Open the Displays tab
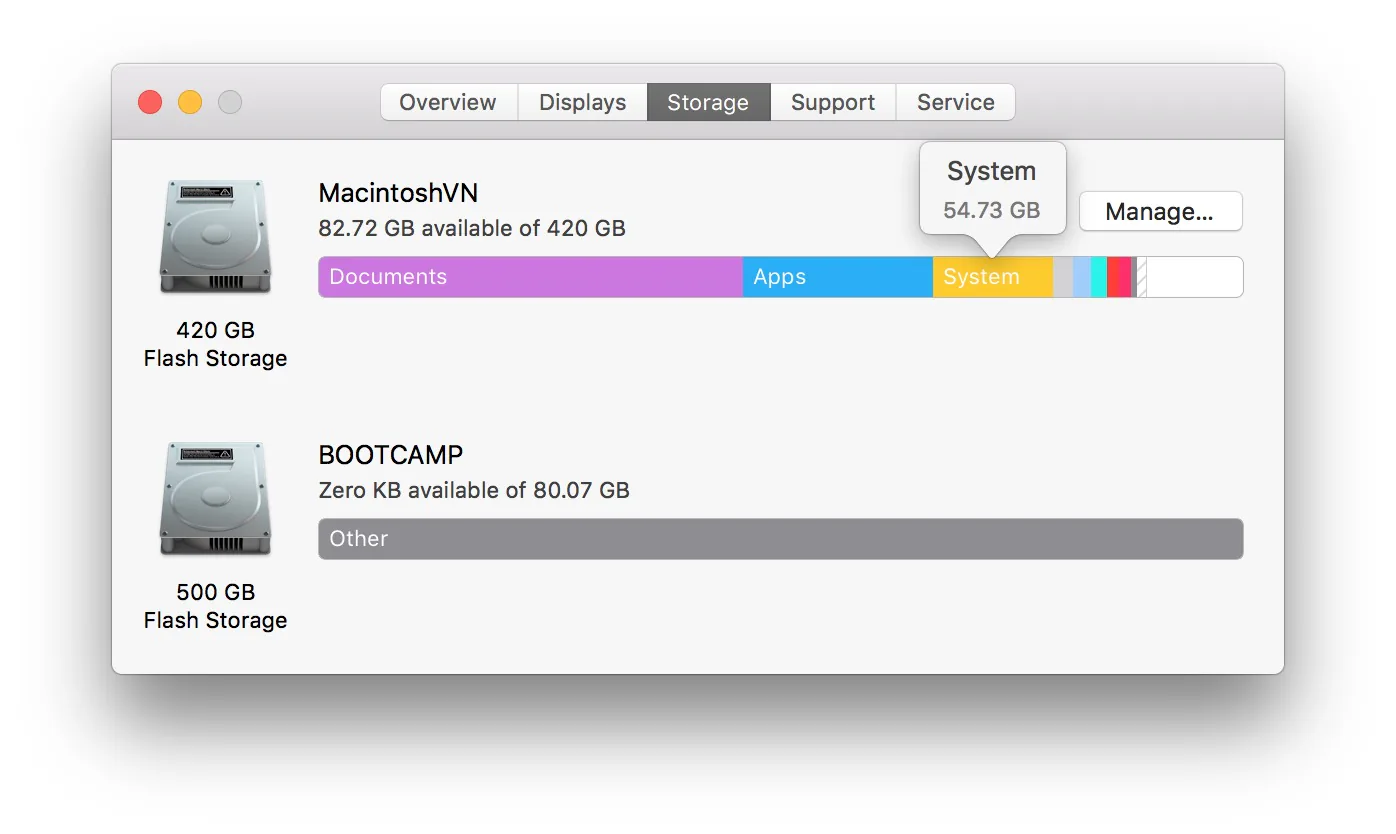The width and height of the screenshot is (1396, 834). pos(582,102)
